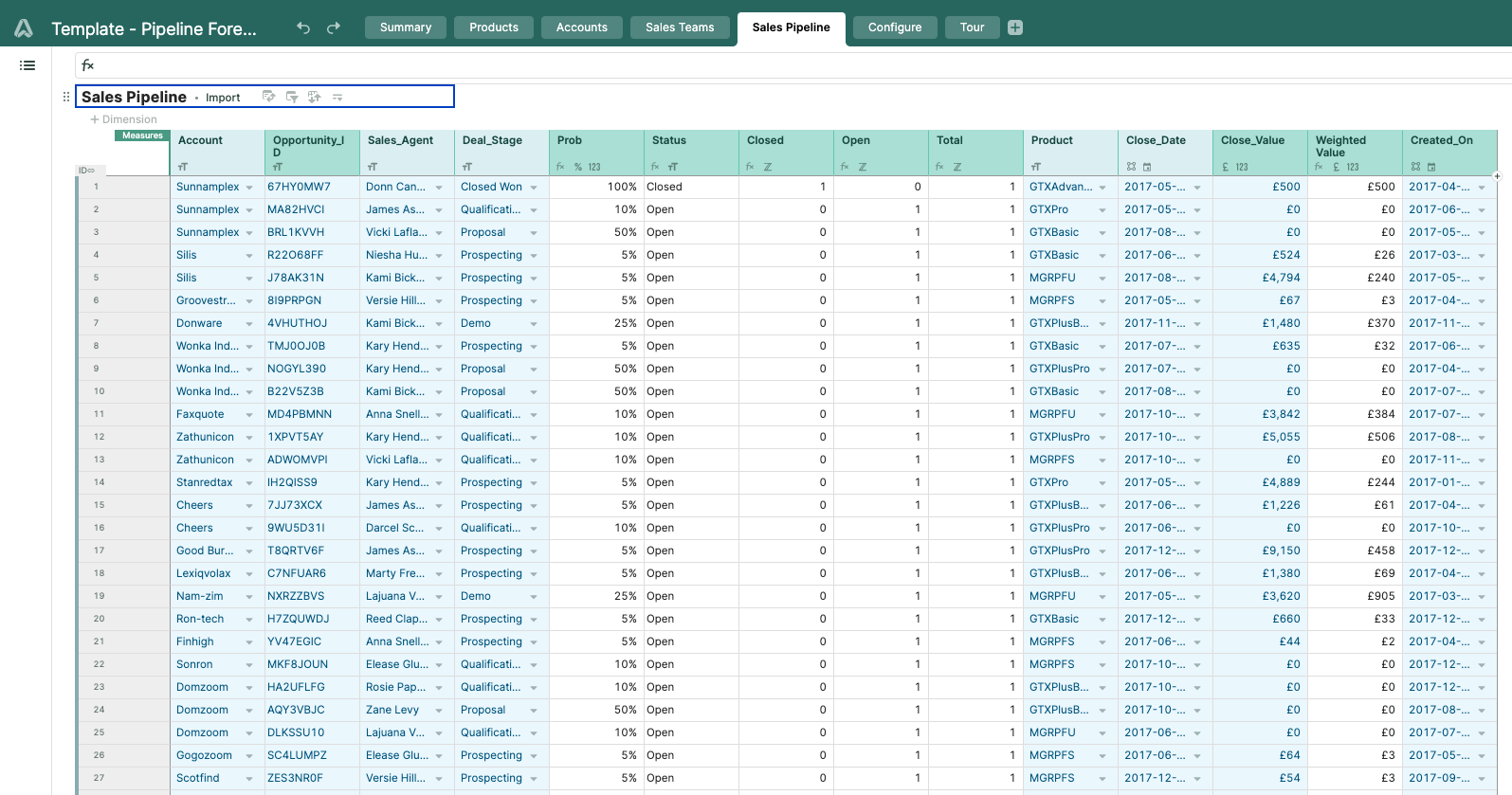Click the text type icon under Account
Screen dimensions: 1512x795
[183, 167]
